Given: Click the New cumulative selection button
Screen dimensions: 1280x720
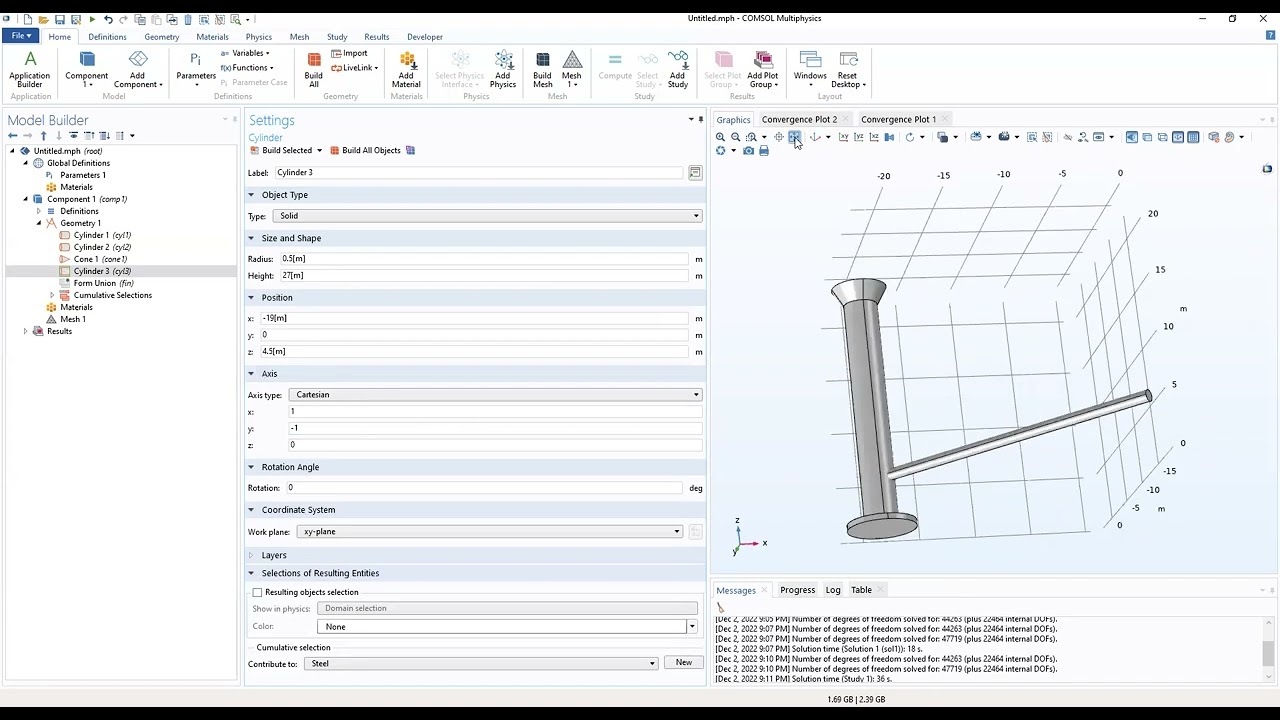Looking at the screenshot, I should (x=683, y=663).
